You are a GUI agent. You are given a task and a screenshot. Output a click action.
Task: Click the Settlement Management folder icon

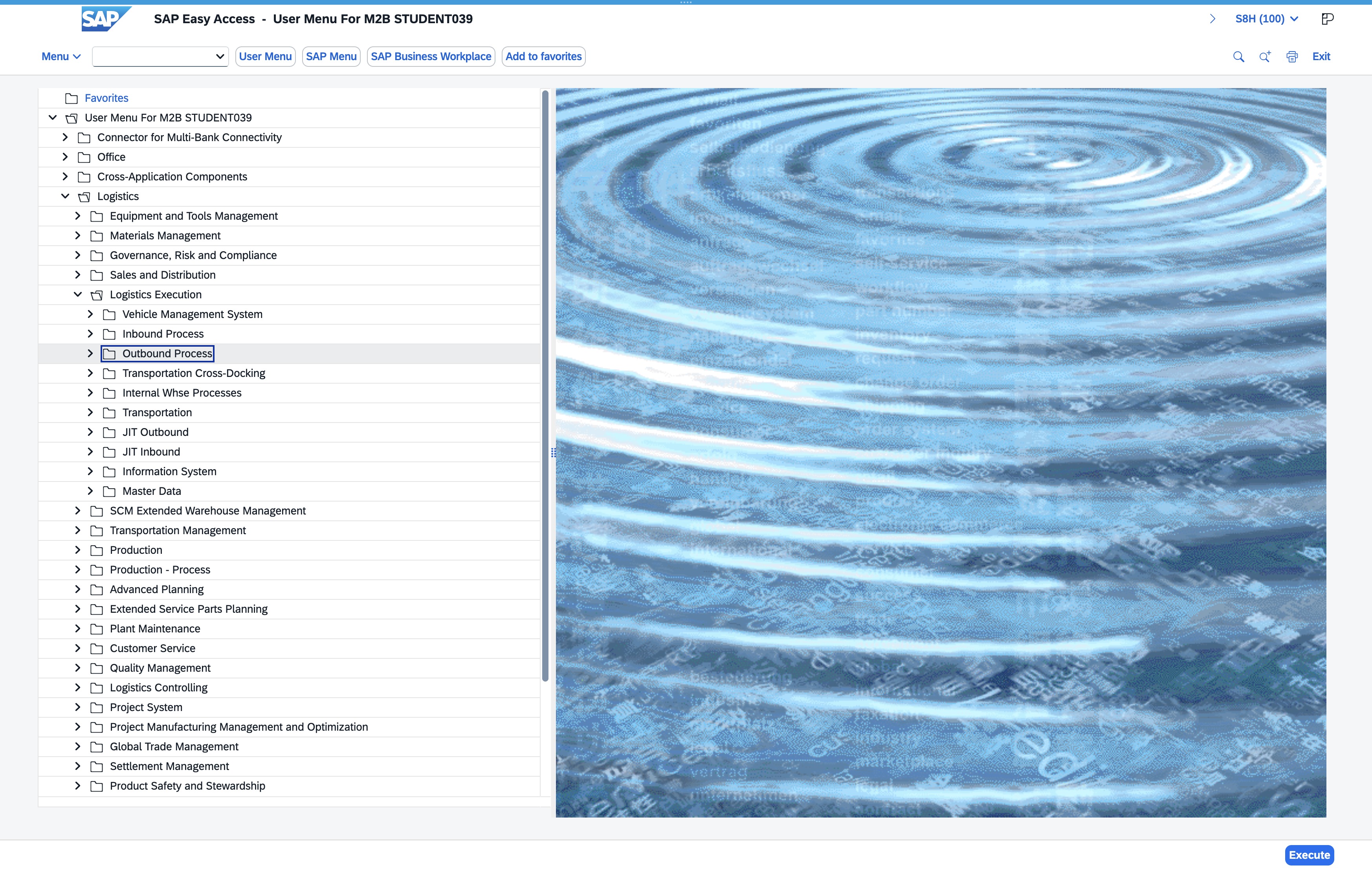96,767
